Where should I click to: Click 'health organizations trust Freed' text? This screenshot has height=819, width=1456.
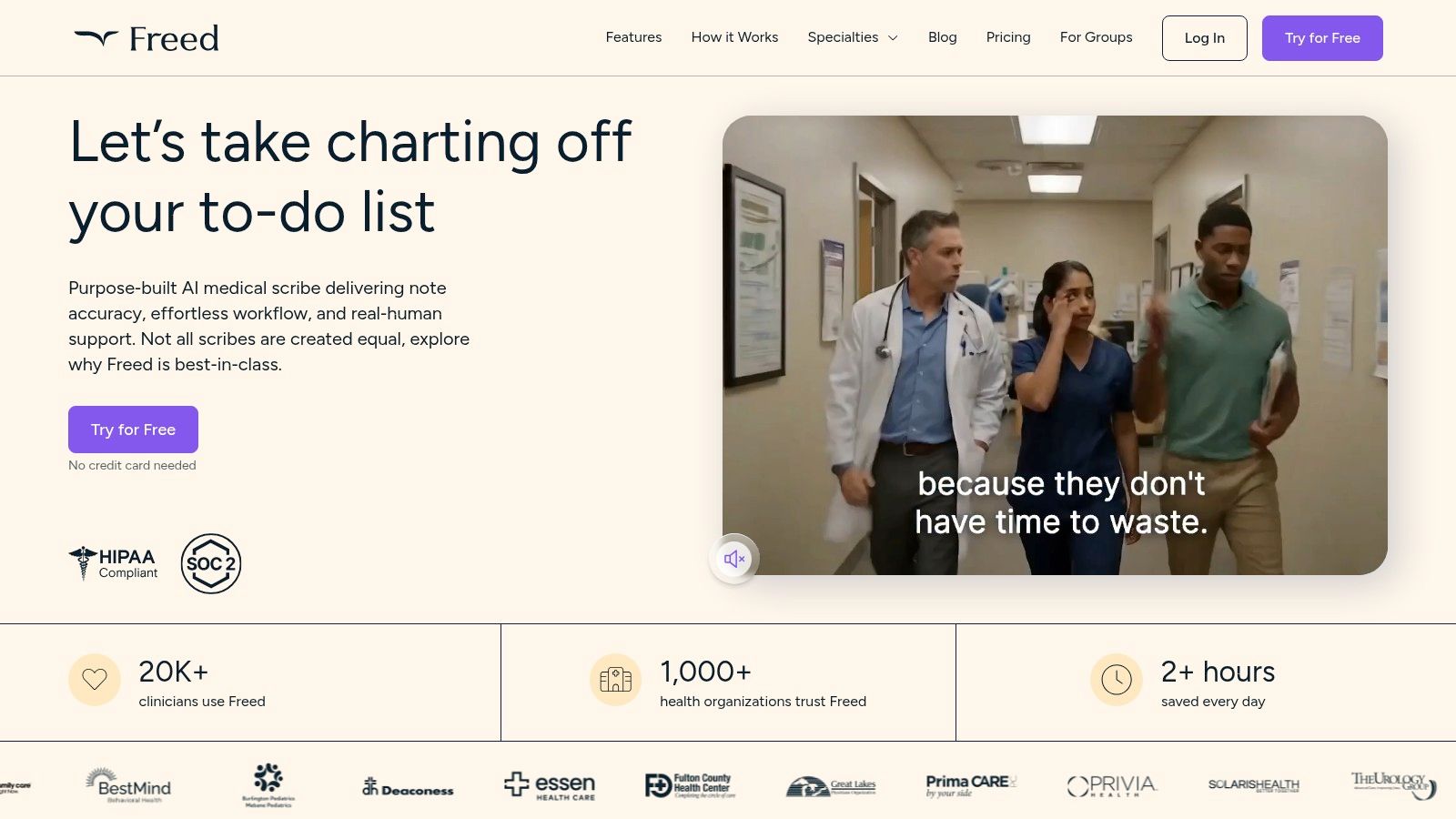(763, 702)
